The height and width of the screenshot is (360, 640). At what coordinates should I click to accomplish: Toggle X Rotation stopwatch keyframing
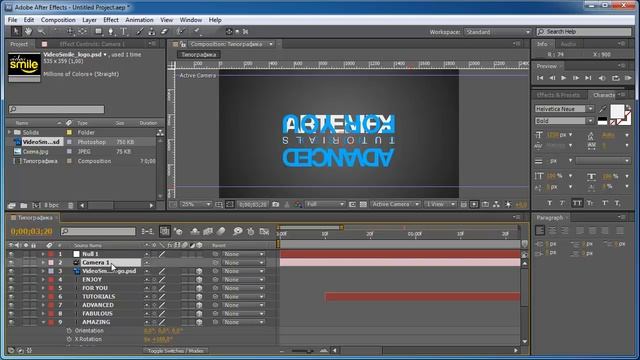point(69,339)
